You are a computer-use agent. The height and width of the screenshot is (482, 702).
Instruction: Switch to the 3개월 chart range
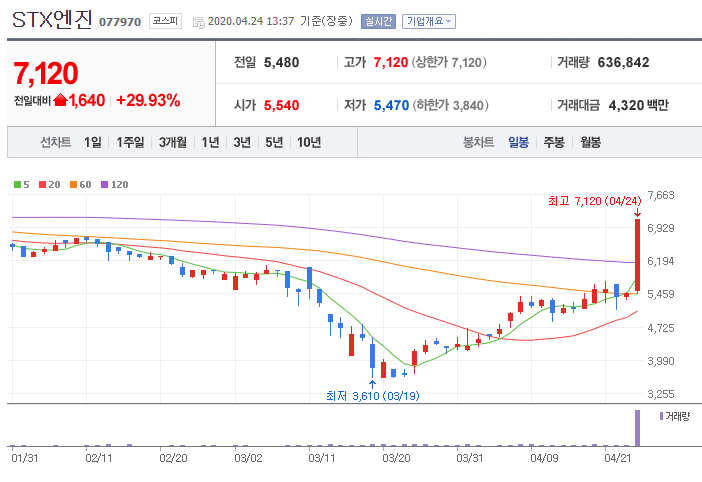tap(173, 142)
